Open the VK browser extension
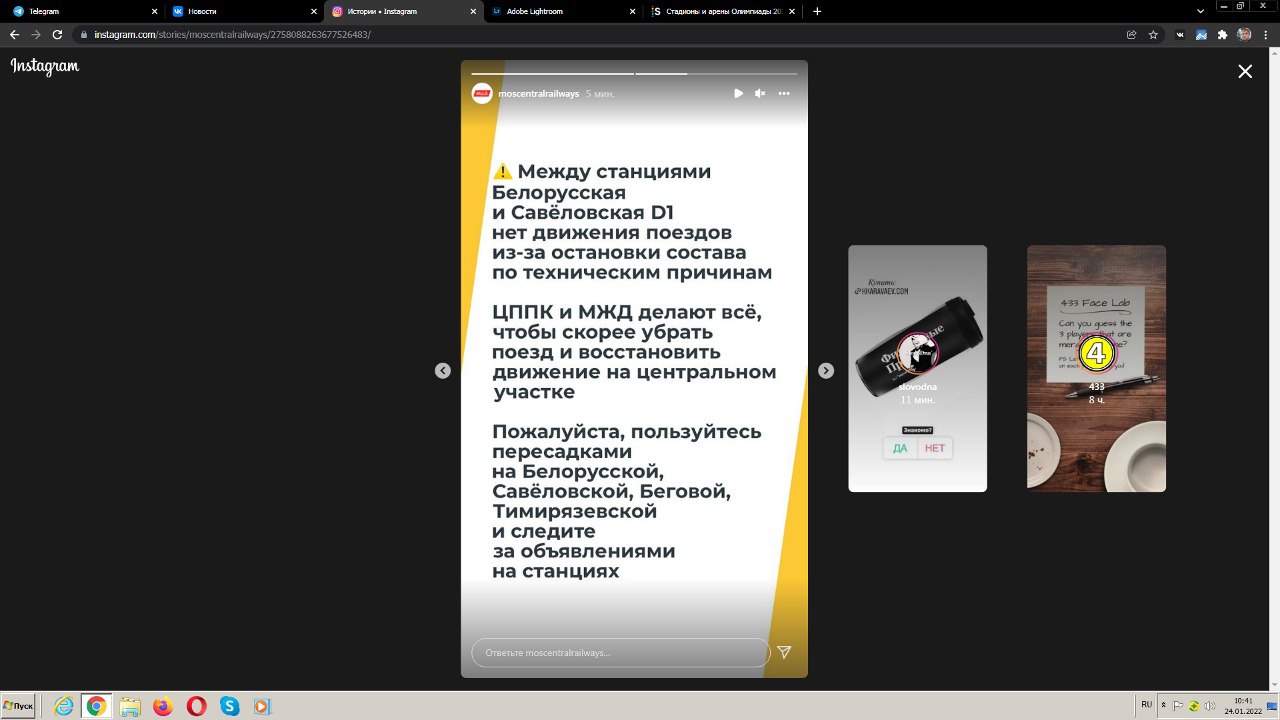The height and width of the screenshot is (720, 1280). click(1181, 34)
